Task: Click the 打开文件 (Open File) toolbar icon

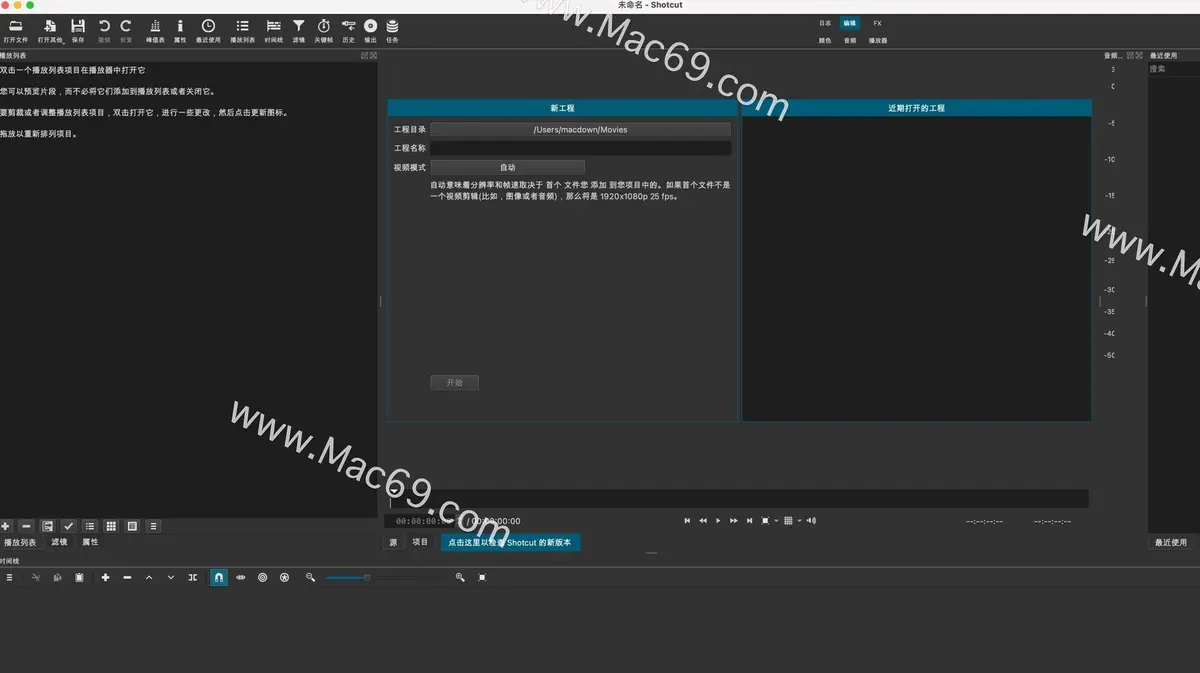Action: pyautogui.click(x=16, y=30)
